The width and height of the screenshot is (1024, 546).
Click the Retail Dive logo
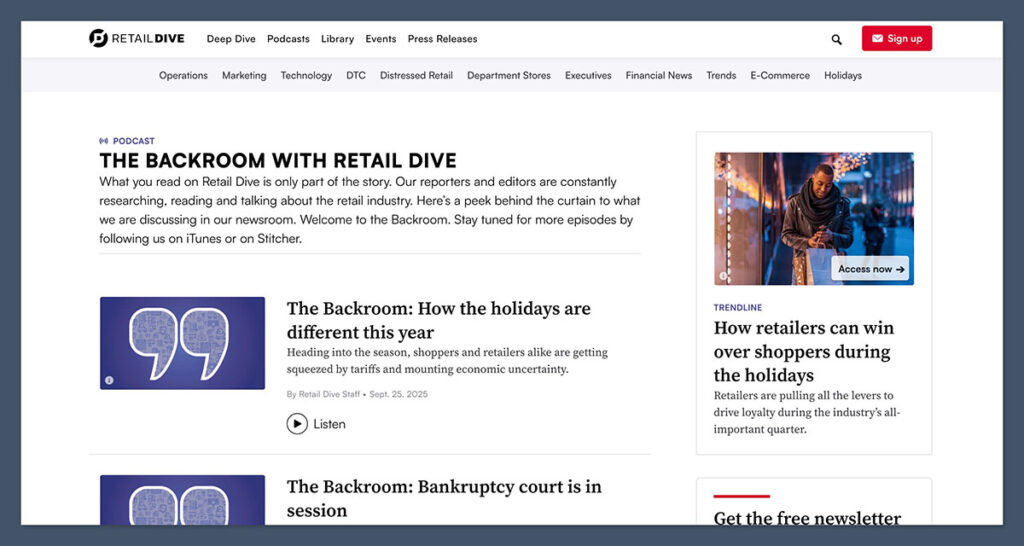coord(137,39)
